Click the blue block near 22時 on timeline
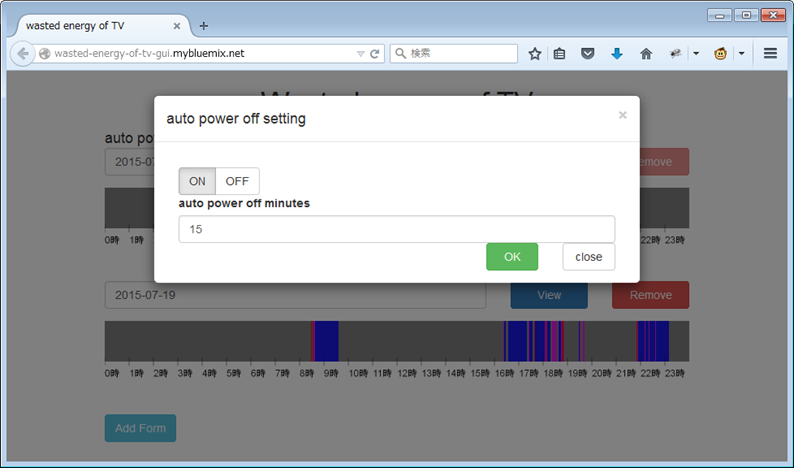 point(653,341)
